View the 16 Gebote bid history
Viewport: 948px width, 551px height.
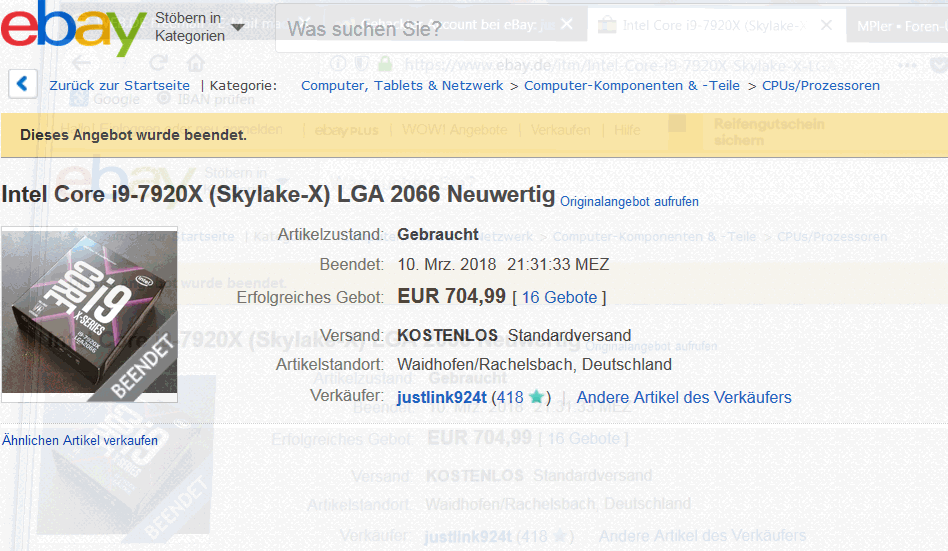click(x=559, y=298)
